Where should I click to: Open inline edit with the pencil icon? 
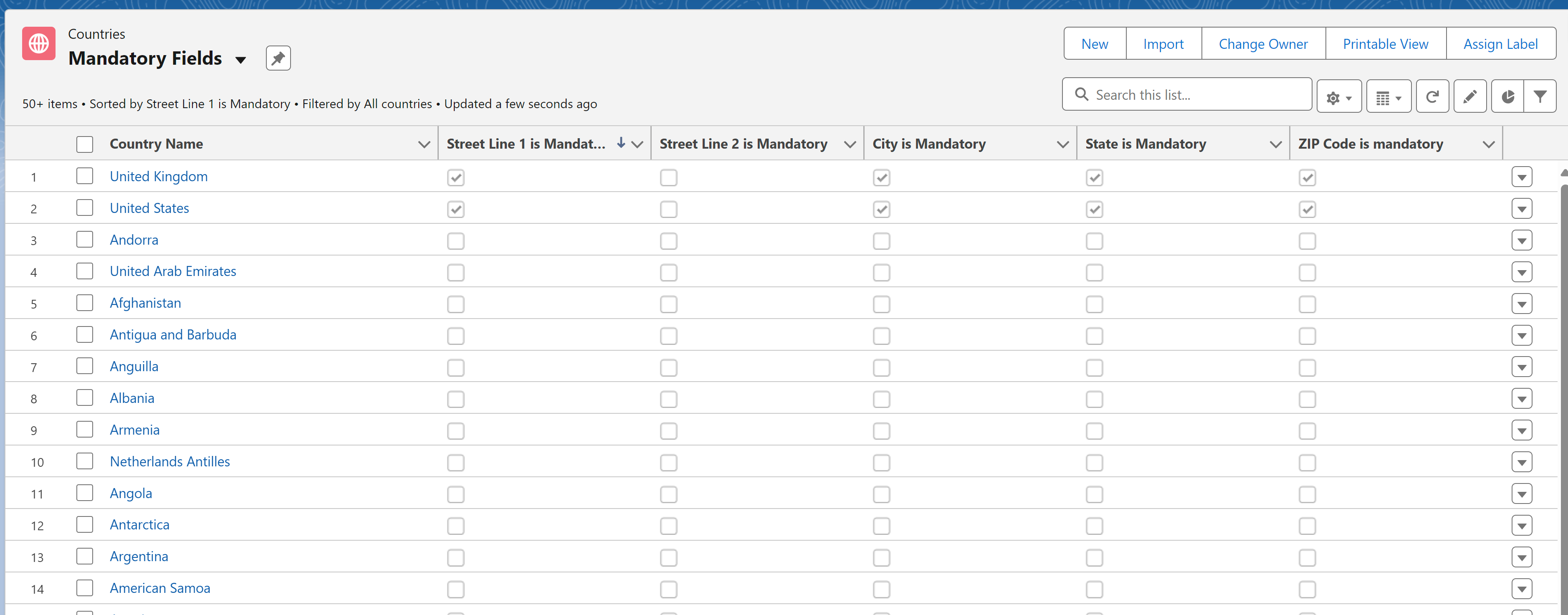pyautogui.click(x=1469, y=96)
